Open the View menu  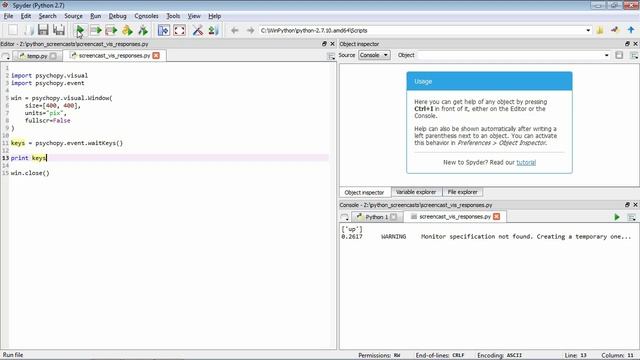point(194,16)
